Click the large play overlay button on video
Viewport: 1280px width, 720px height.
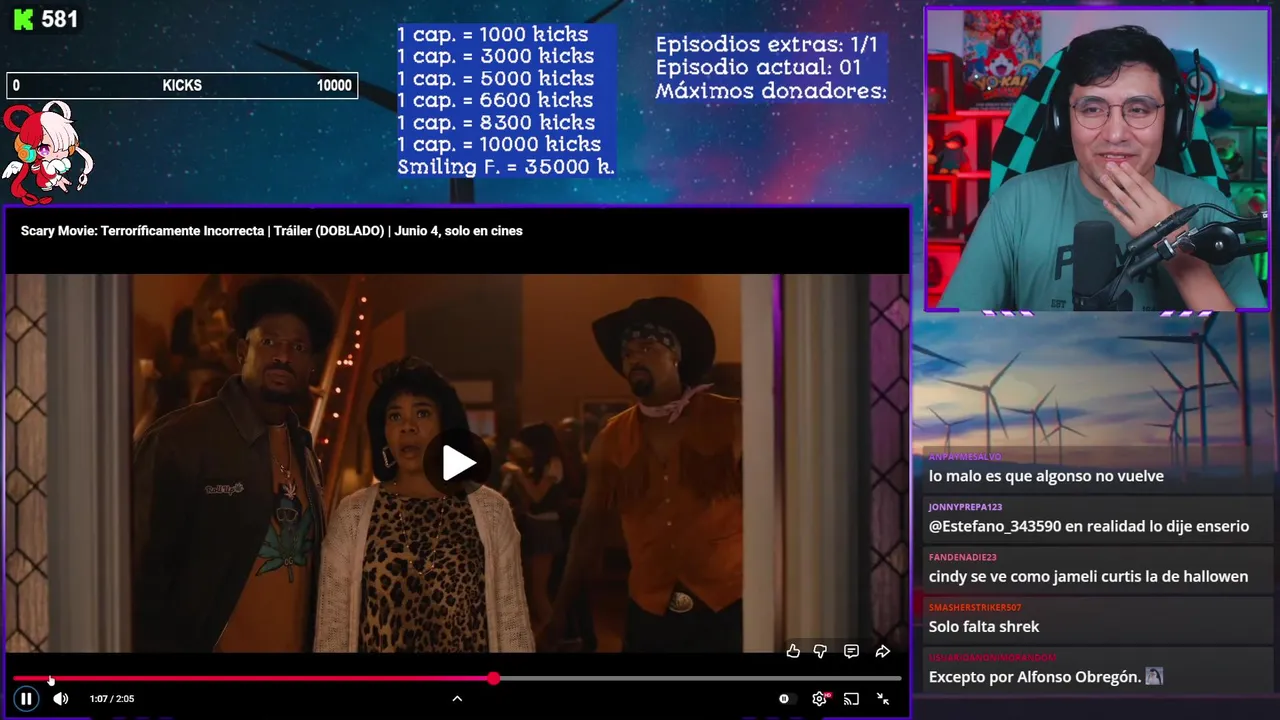459,463
